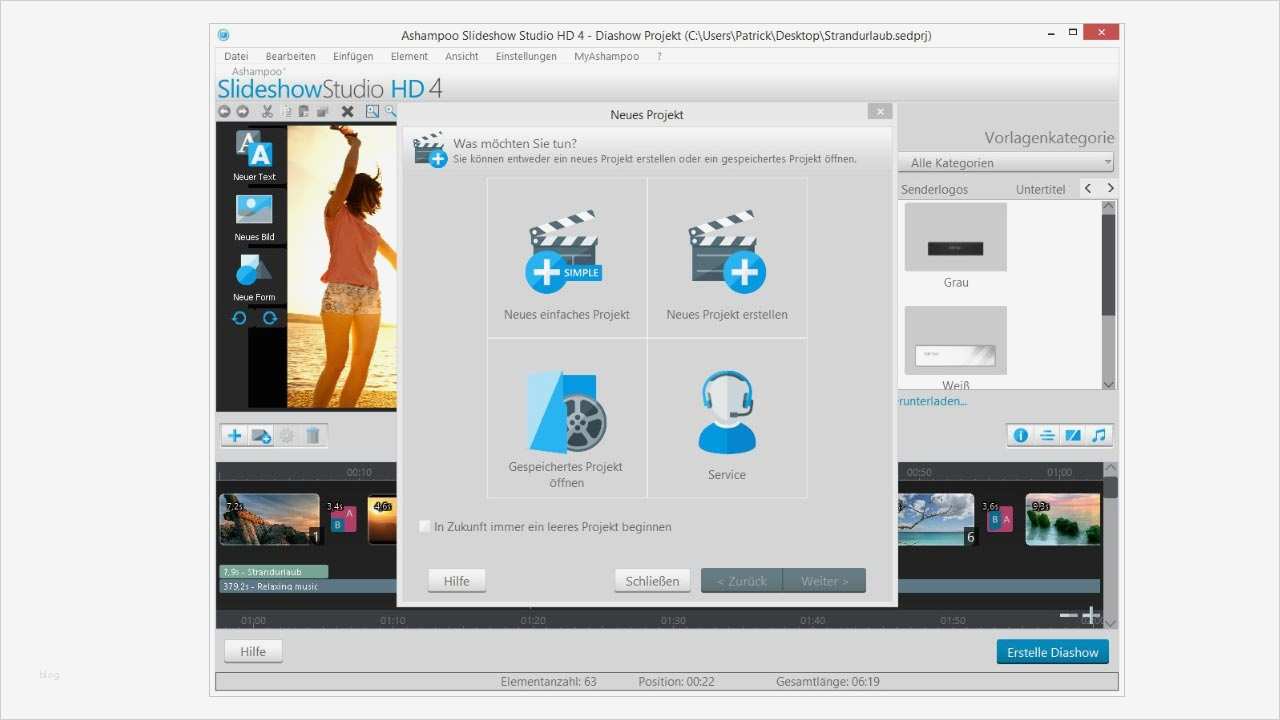The width and height of the screenshot is (1280, 720).
Task: Click the trash delete icon above the timeline
Action: click(x=313, y=436)
